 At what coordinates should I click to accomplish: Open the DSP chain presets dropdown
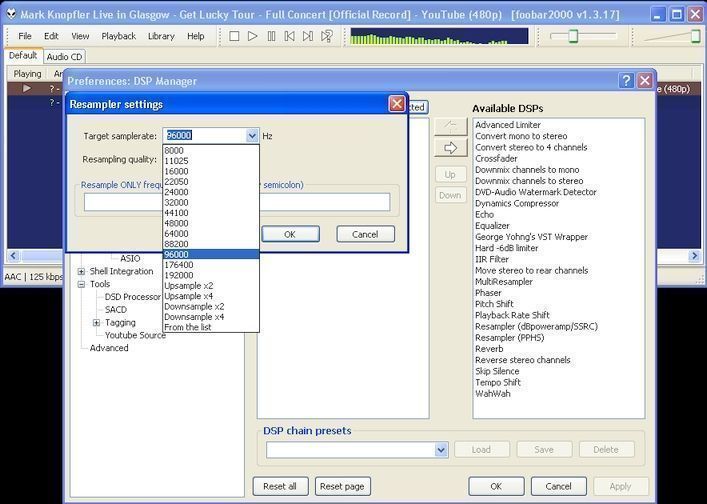tap(441, 449)
